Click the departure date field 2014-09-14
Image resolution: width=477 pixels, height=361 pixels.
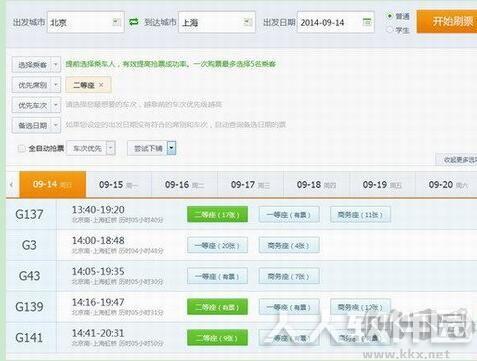click(336, 22)
